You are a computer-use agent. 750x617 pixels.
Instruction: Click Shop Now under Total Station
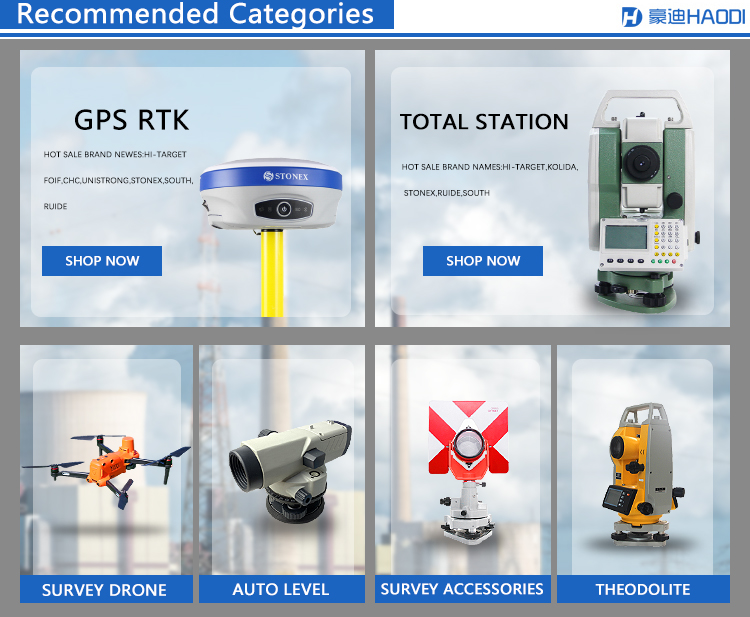click(x=483, y=261)
